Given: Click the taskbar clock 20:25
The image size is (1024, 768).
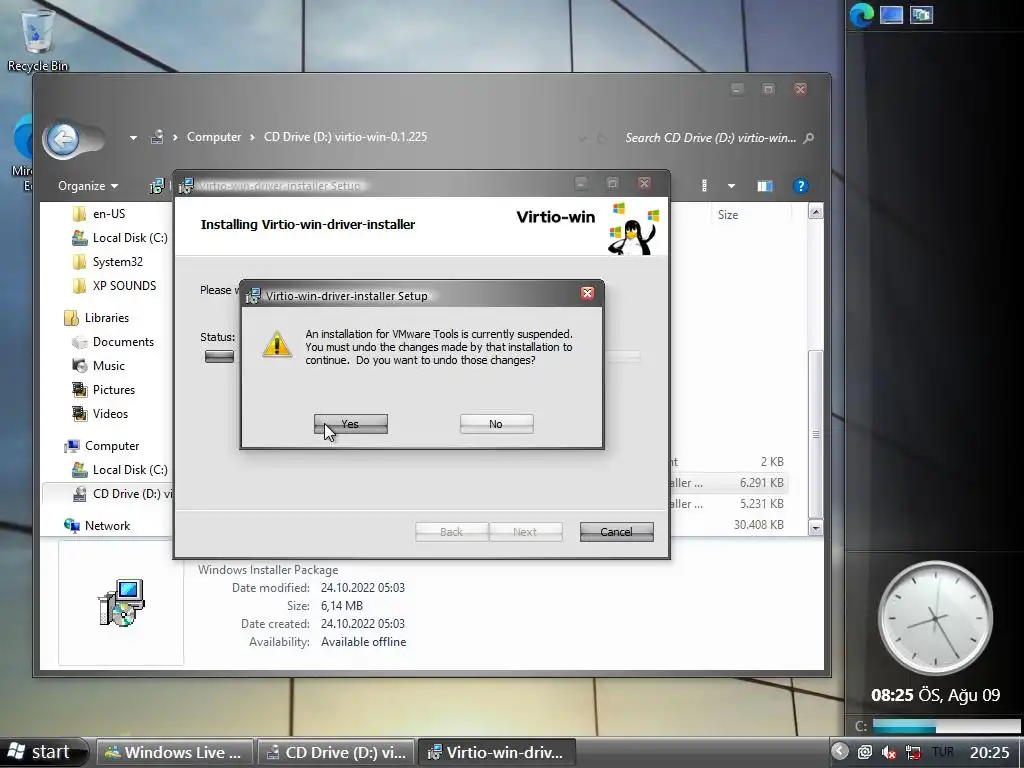Looking at the screenshot, I should tap(989, 753).
